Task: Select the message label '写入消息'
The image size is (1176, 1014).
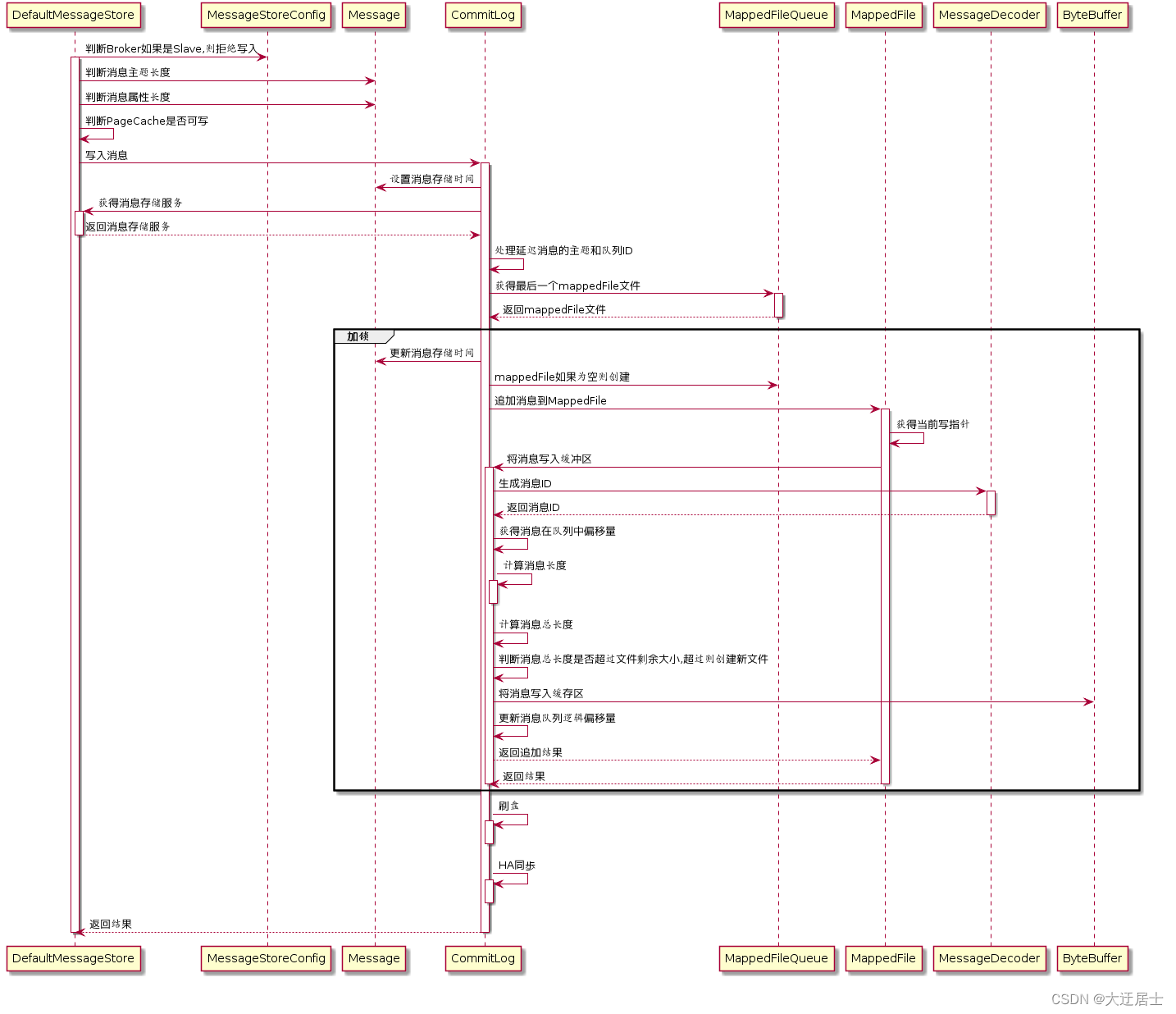Action: pos(107,155)
